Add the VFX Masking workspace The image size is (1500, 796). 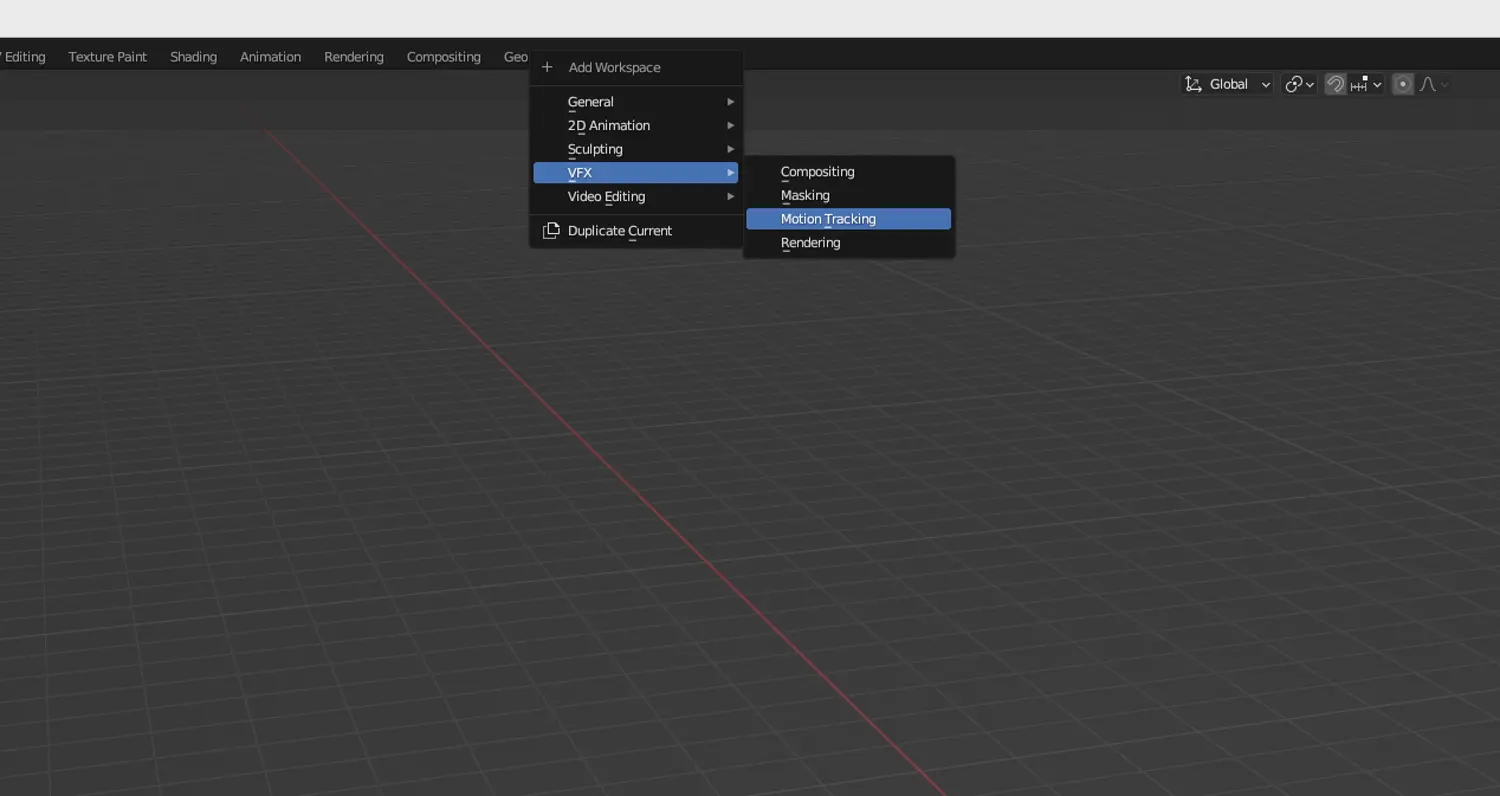tap(849, 196)
